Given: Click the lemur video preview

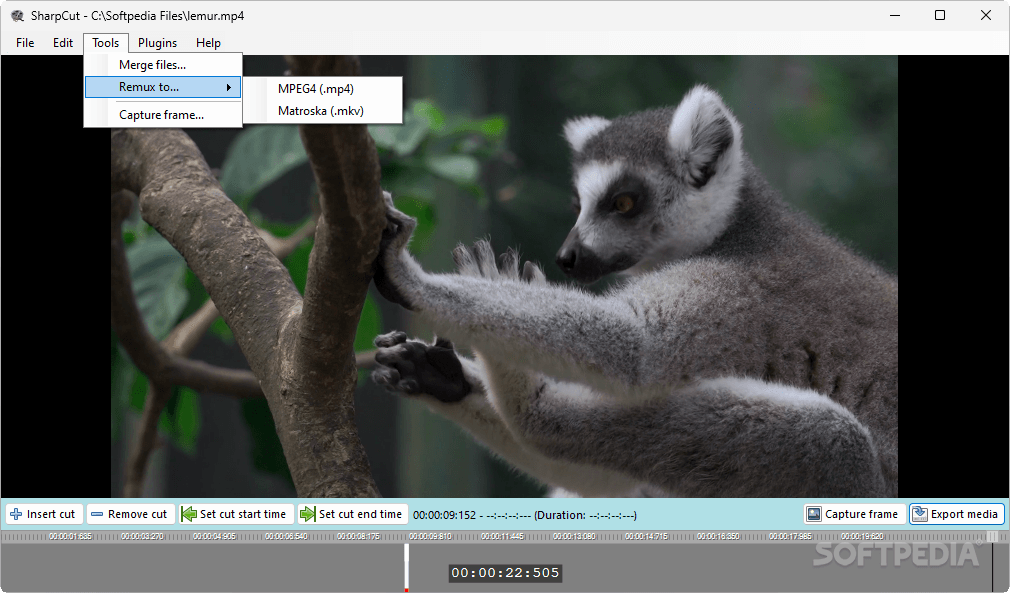Looking at the screenshot, I should coord(504,276).
